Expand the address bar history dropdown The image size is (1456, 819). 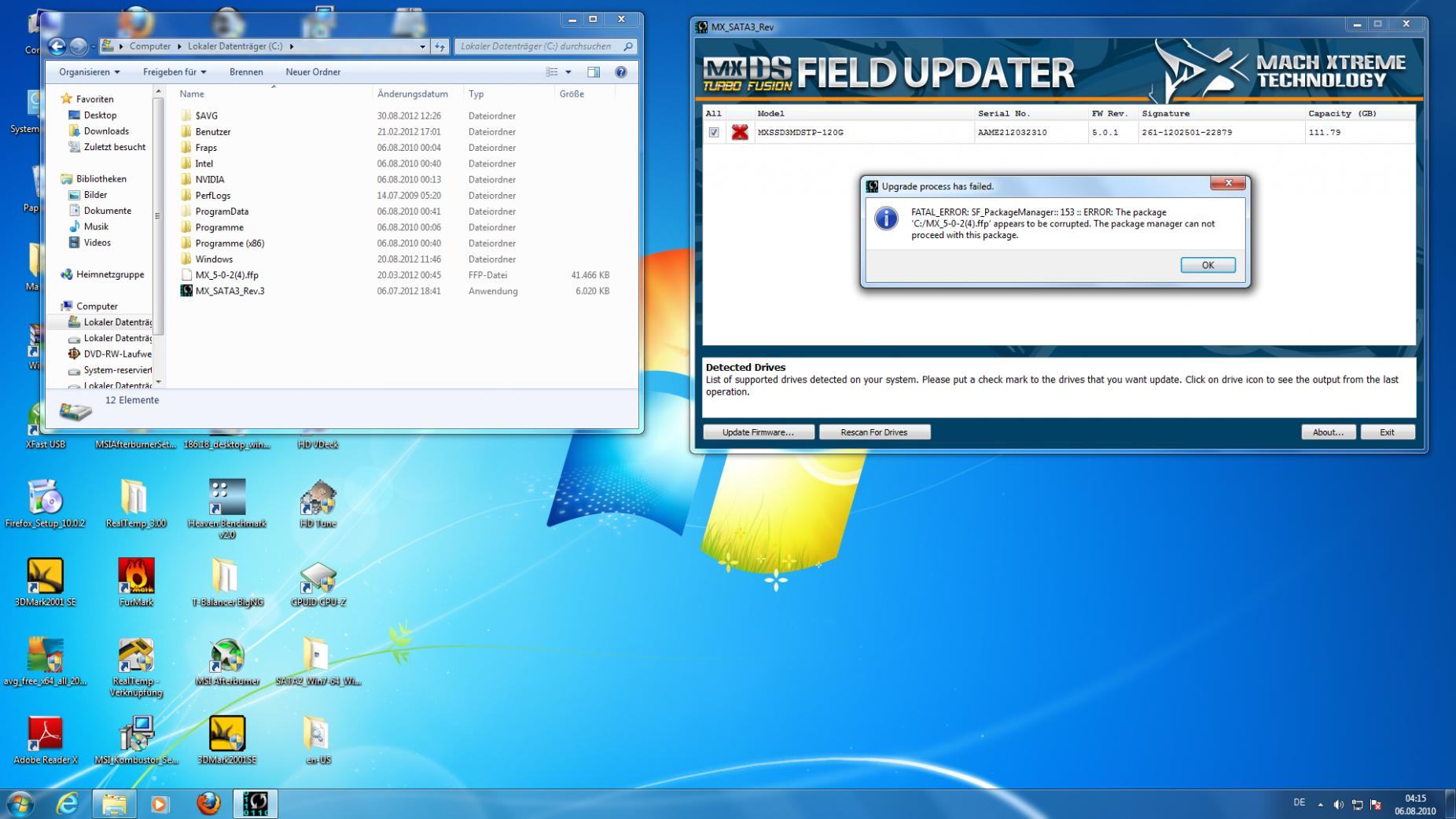pos(422,46)
